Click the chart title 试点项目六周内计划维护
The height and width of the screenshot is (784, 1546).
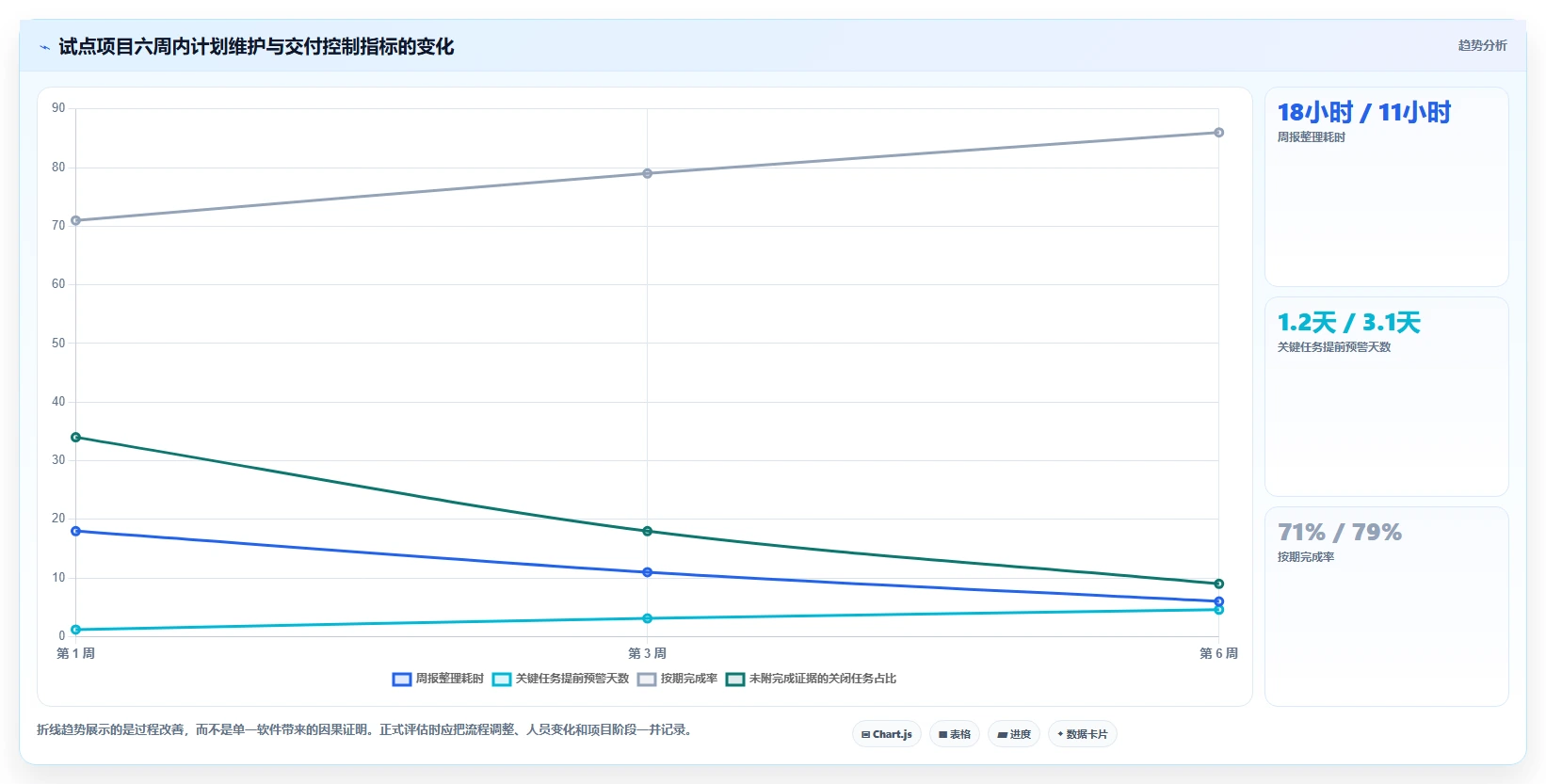click(256, 46)
